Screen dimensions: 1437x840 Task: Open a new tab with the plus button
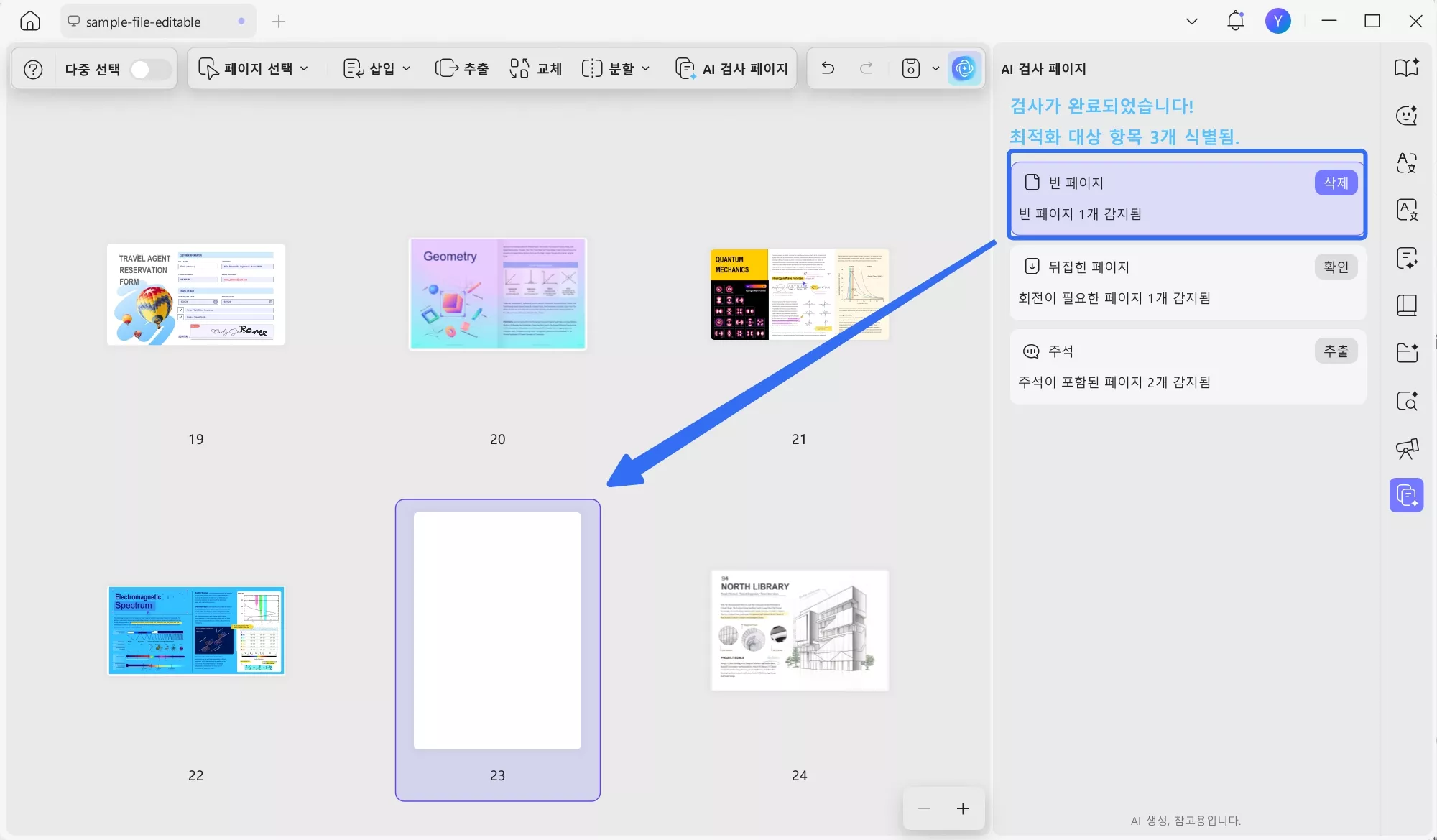pos(279,22)
